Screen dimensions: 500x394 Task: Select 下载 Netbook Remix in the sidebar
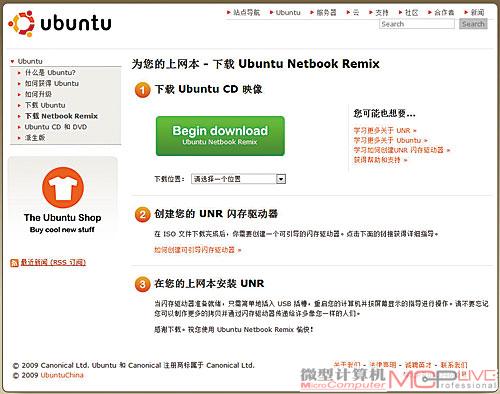[61, 116]
